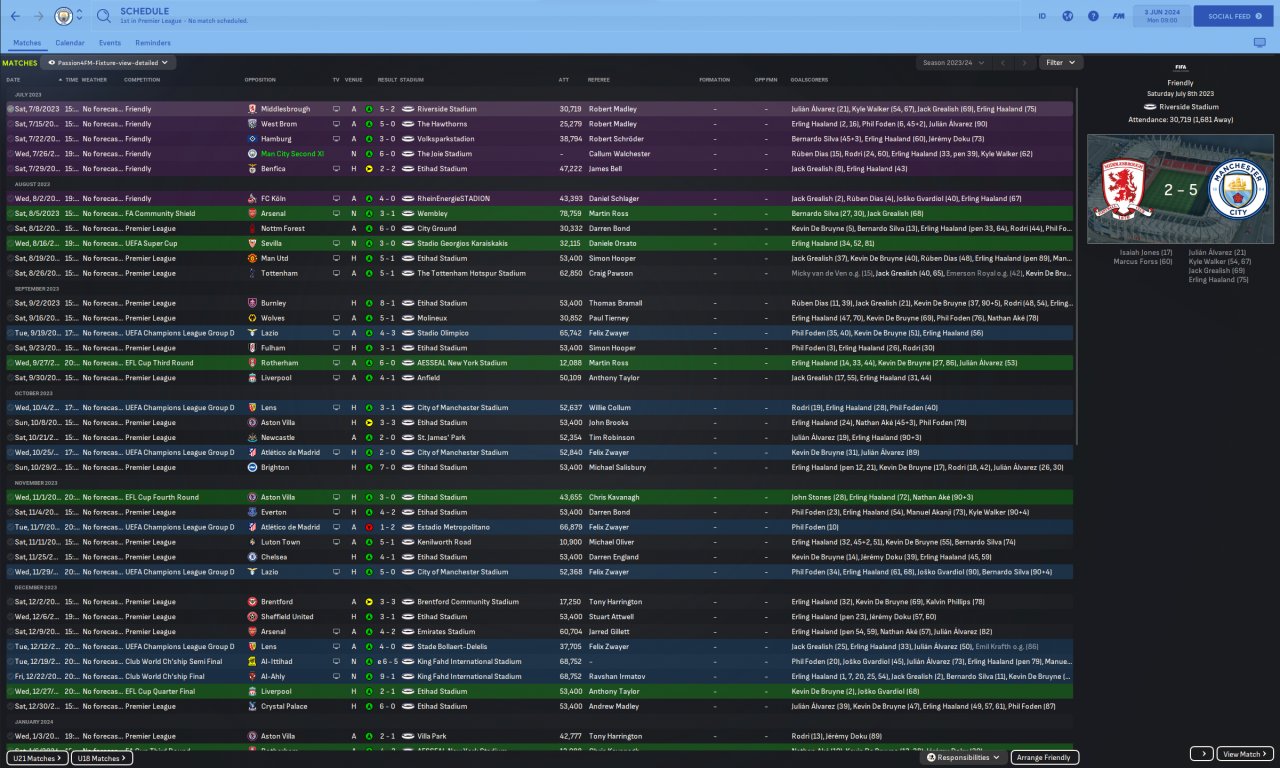Image resolution: width=1280 pixels, height=768 pixels.
Task: Click the Wembley stadium name
Action: click(432, 213)
